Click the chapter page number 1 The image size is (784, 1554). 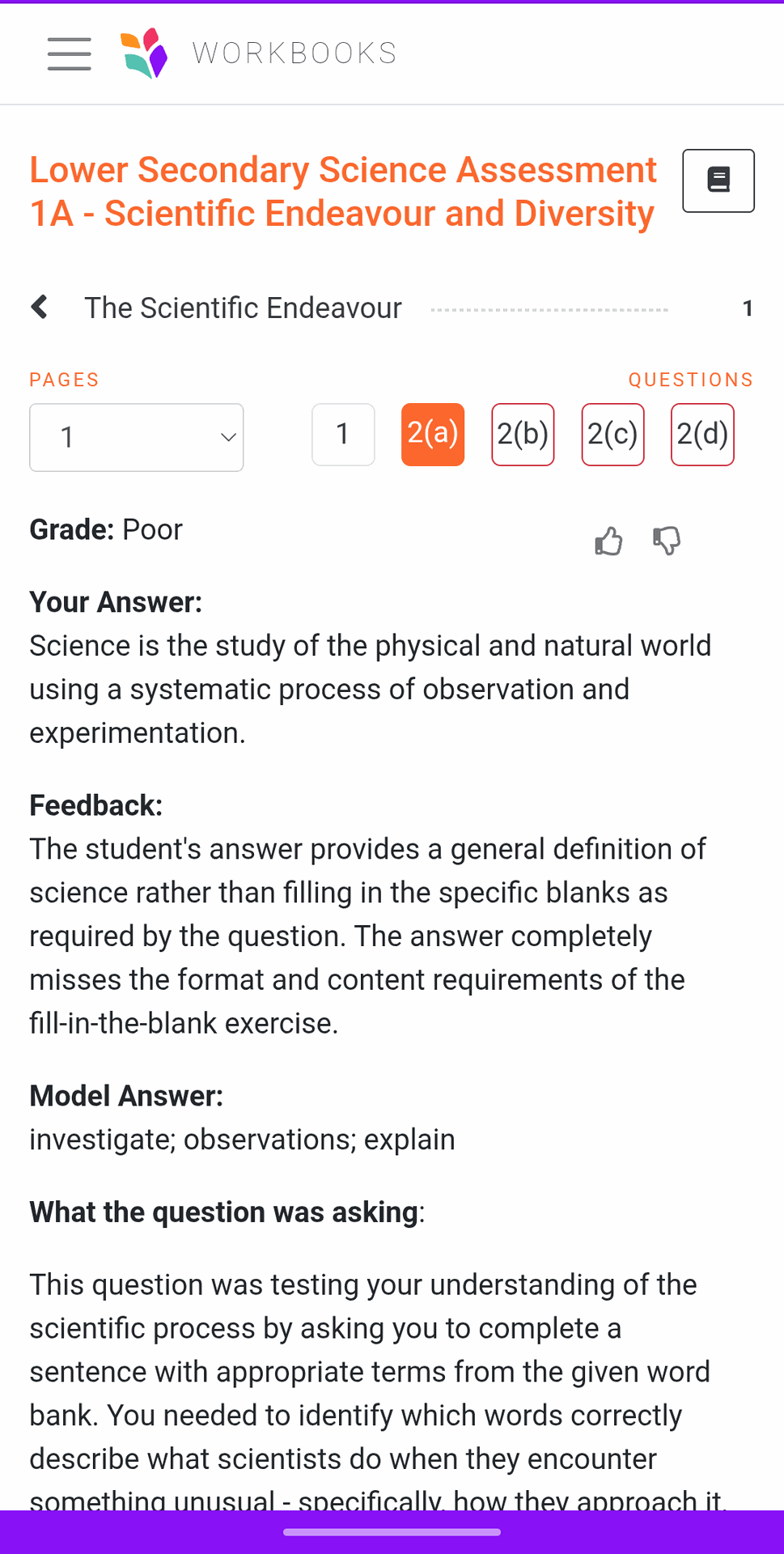tap(748, 308)
